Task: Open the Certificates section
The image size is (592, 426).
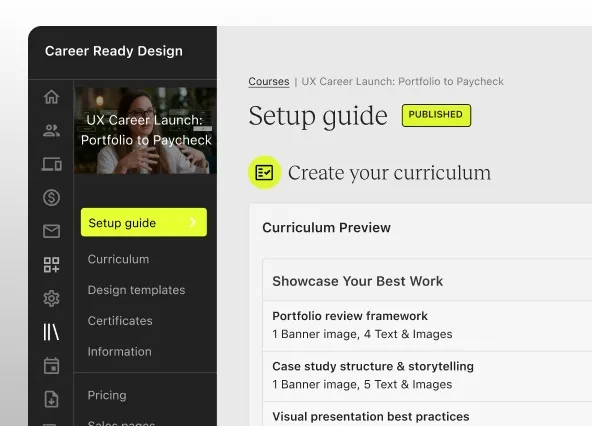Action: click(120, 321)
